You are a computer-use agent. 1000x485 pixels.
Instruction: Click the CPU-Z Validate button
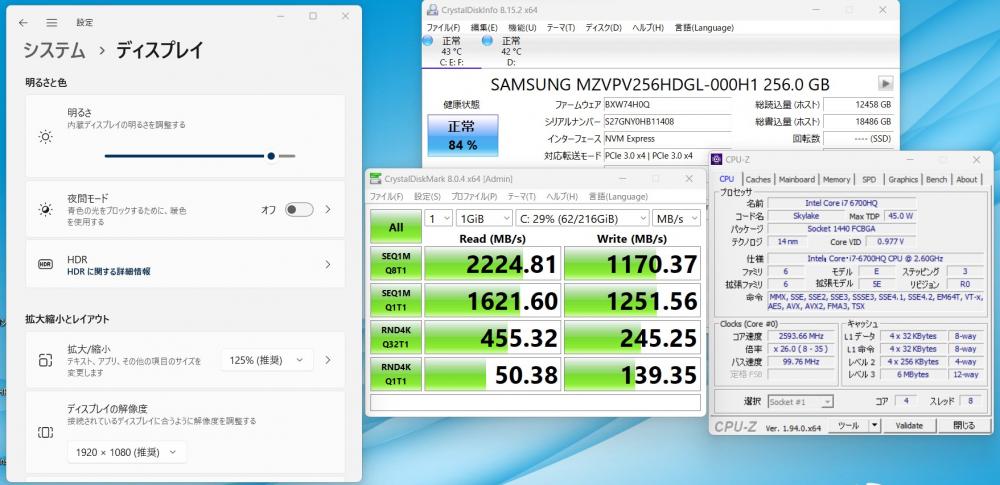tap(909, 426)
